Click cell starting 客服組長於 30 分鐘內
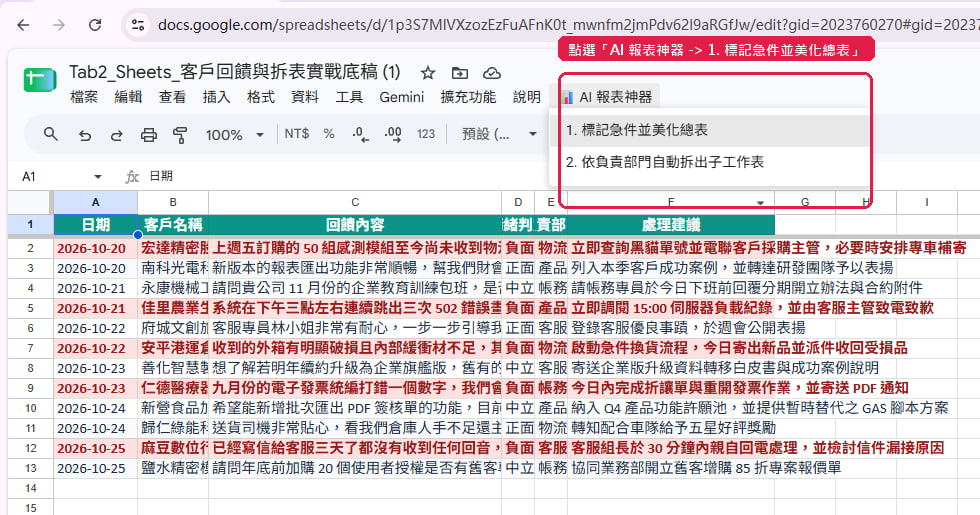 [x=671, y=448]
